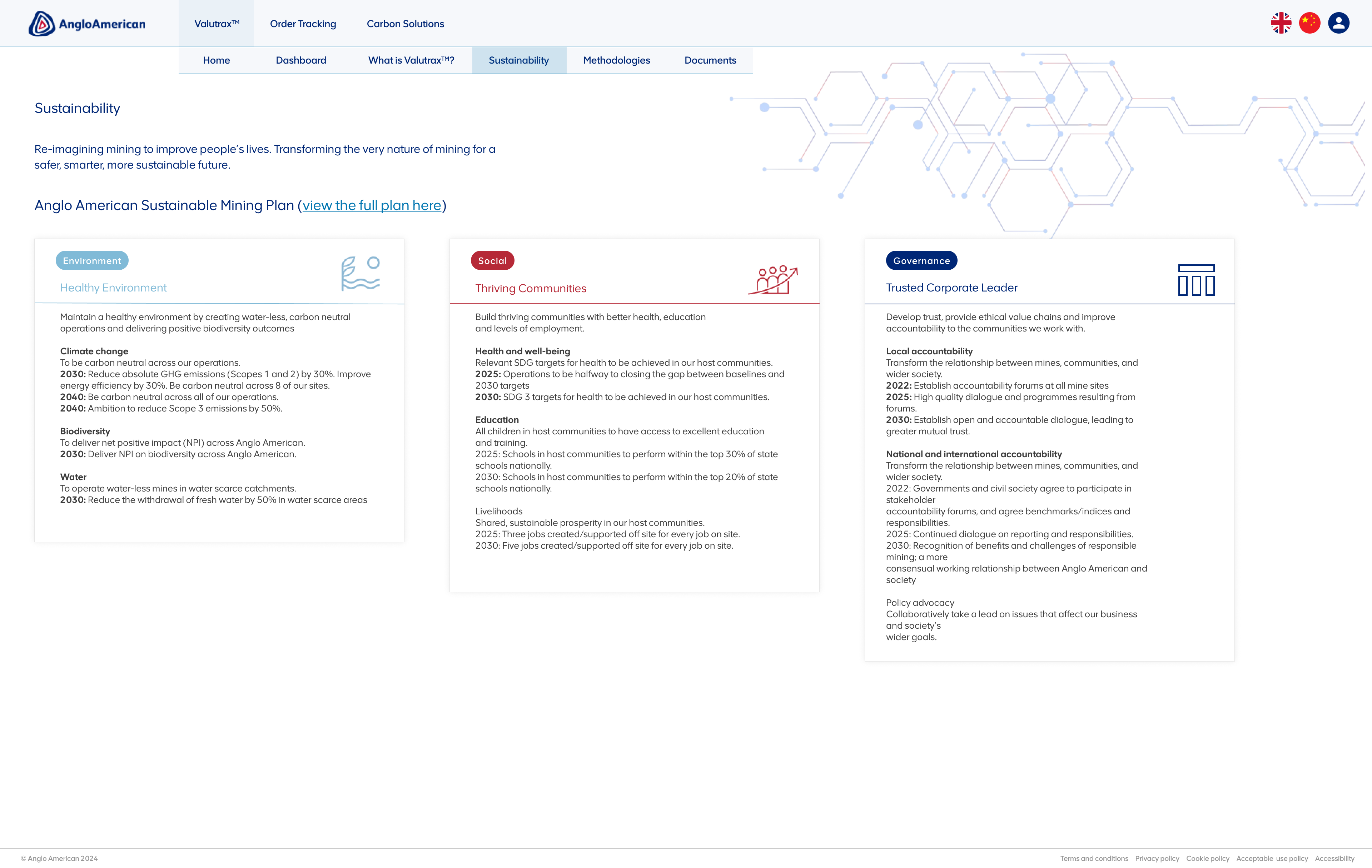
Task: Switch language with China flag icon
Action: click(x=1309, y=23)
